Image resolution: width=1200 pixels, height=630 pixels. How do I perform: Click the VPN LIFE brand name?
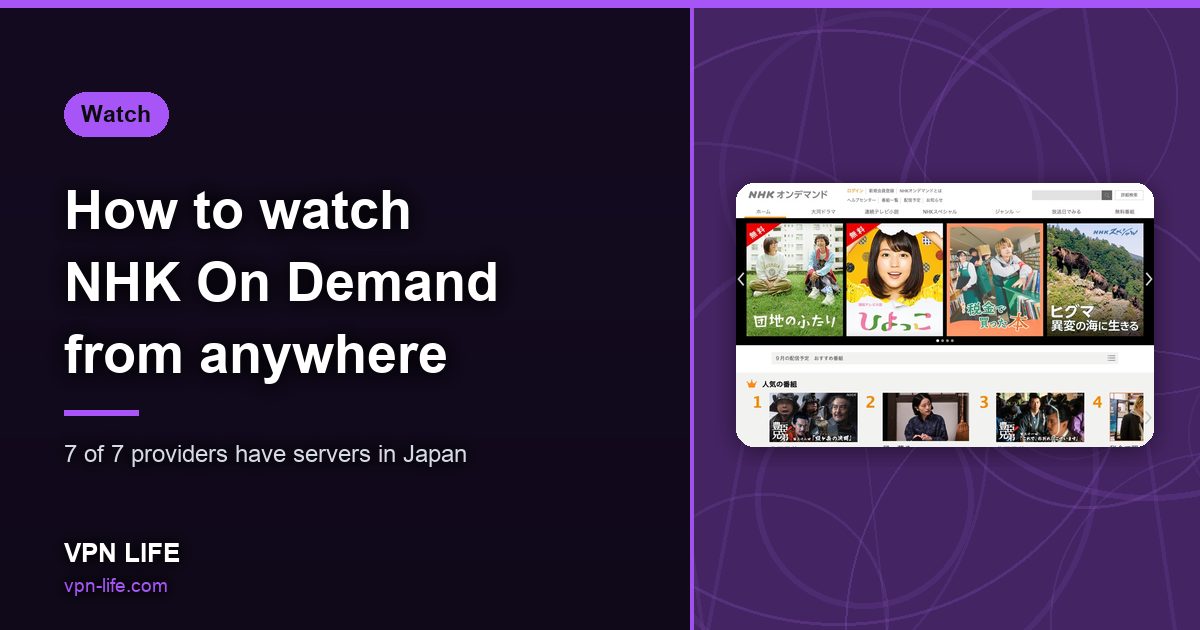point(122,553)
